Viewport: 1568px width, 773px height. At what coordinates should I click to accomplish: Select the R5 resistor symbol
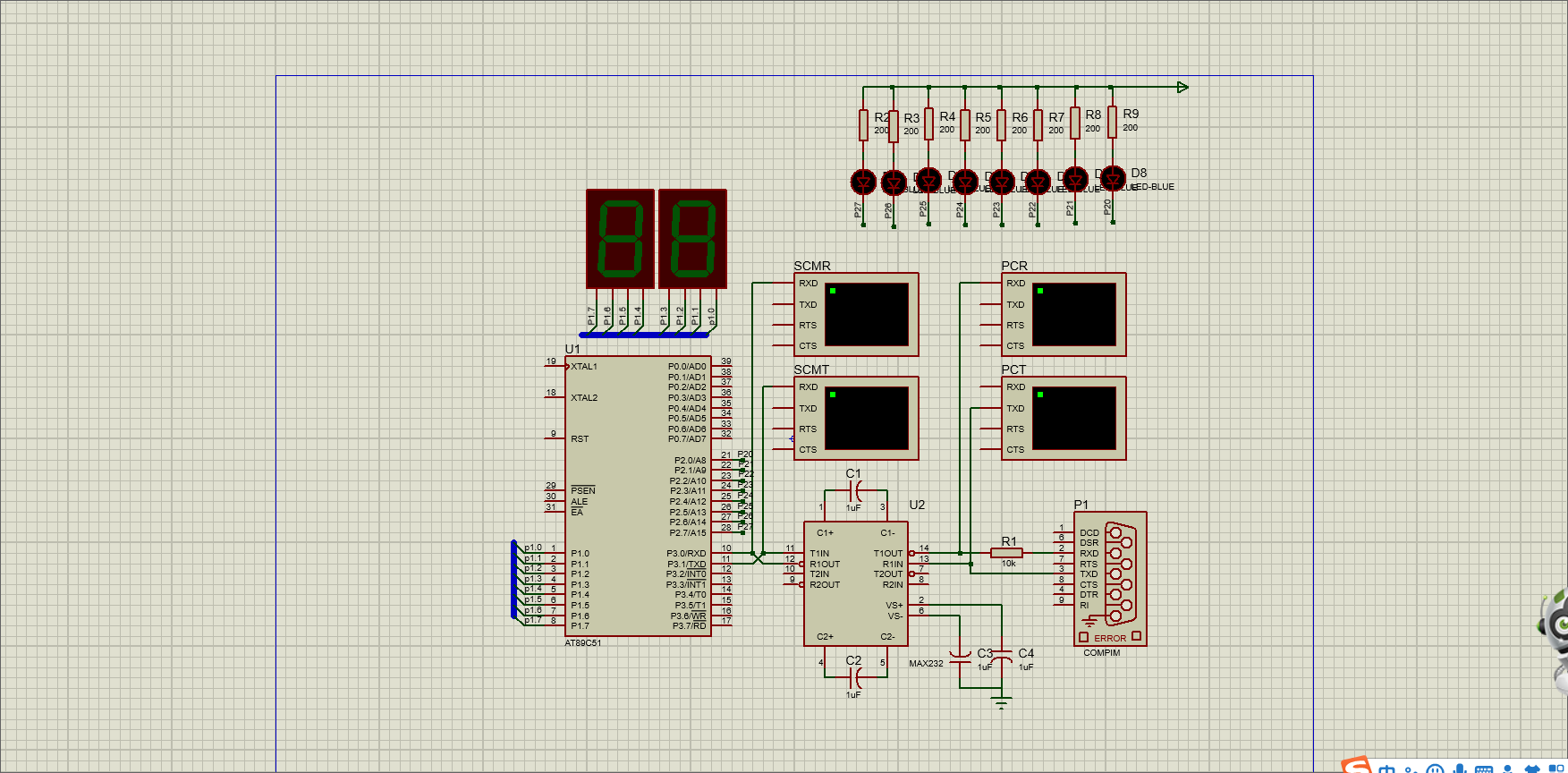pos(965,125)
